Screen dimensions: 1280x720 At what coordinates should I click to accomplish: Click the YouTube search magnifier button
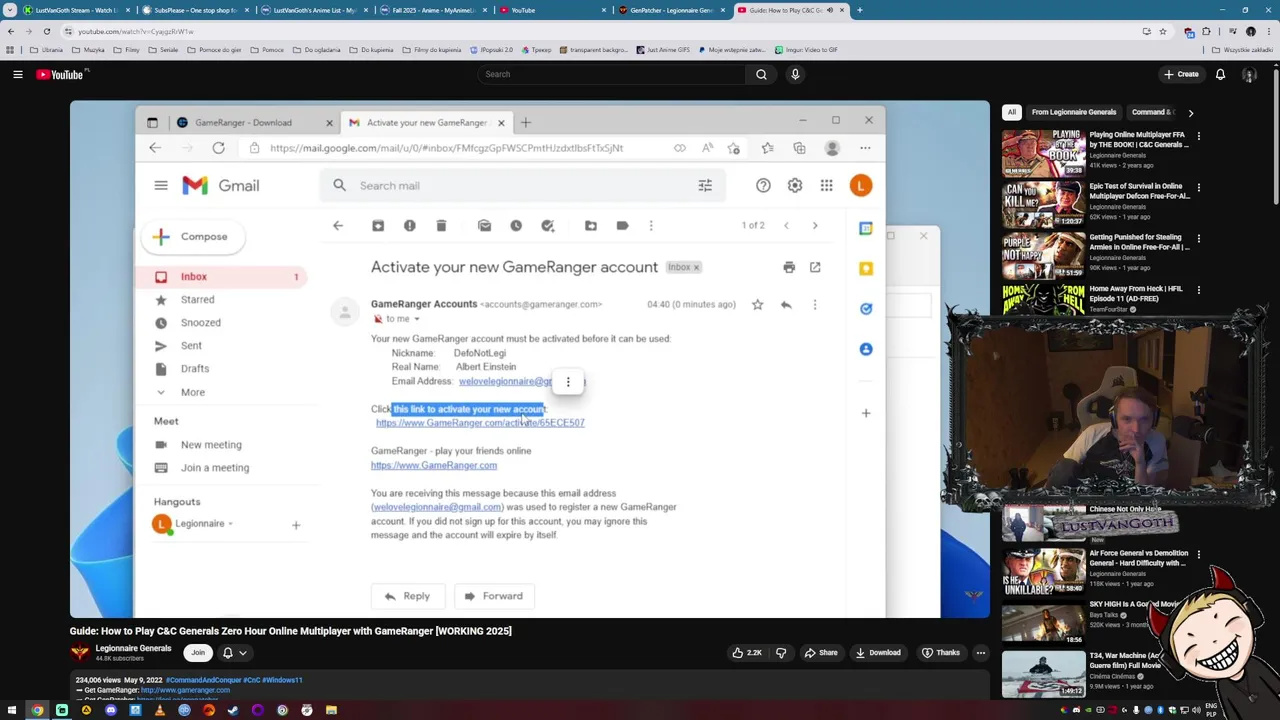pyautogui.click(x=761, y=74)
